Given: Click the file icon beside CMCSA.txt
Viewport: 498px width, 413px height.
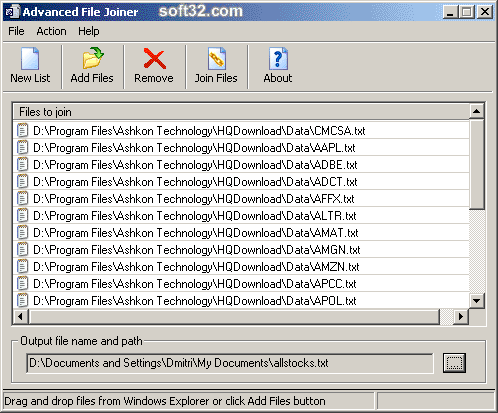Looking at the screenshot, I should 22,130.
